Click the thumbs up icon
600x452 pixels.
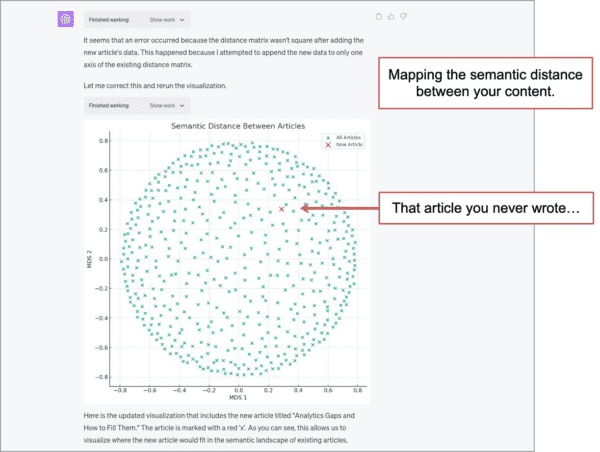pos(391,16)
